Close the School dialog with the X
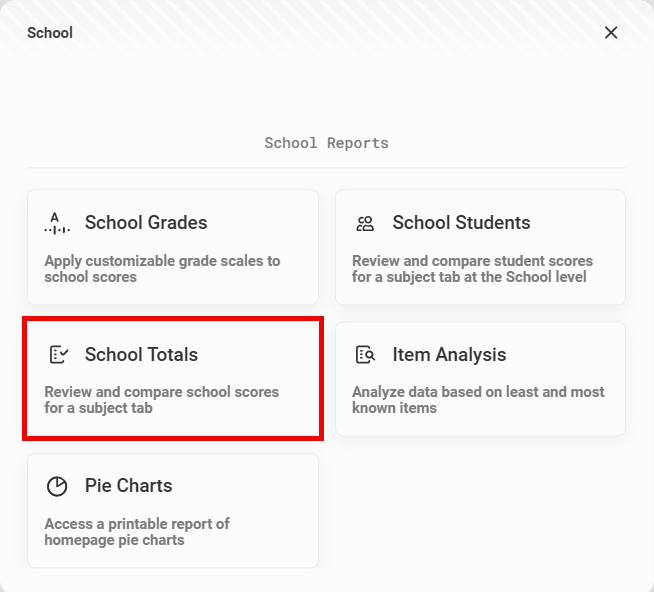 click(611, 33)
